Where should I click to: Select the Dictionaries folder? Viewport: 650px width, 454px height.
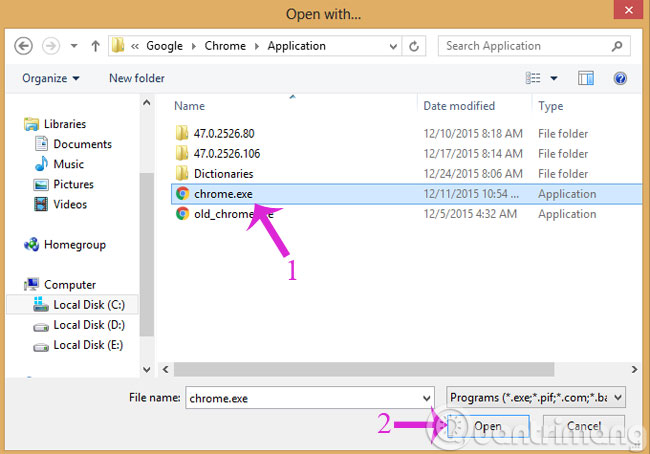pyautogui.click(x=223, y=174)
